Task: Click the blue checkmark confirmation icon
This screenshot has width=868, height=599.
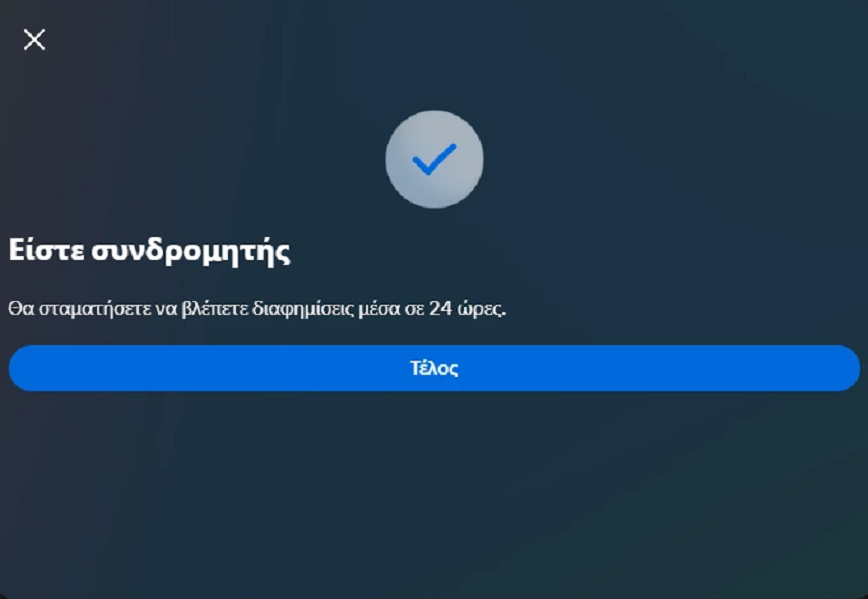Action: tap(435, 159)
